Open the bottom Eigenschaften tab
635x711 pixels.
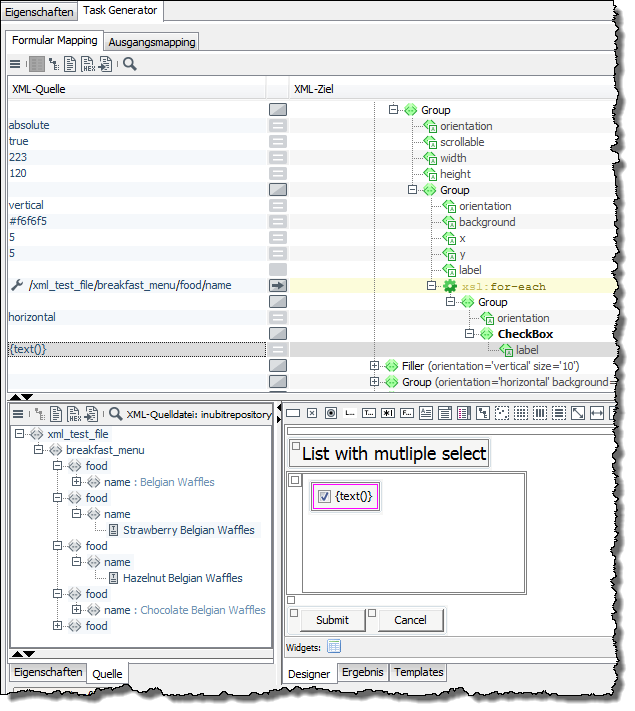48,672
